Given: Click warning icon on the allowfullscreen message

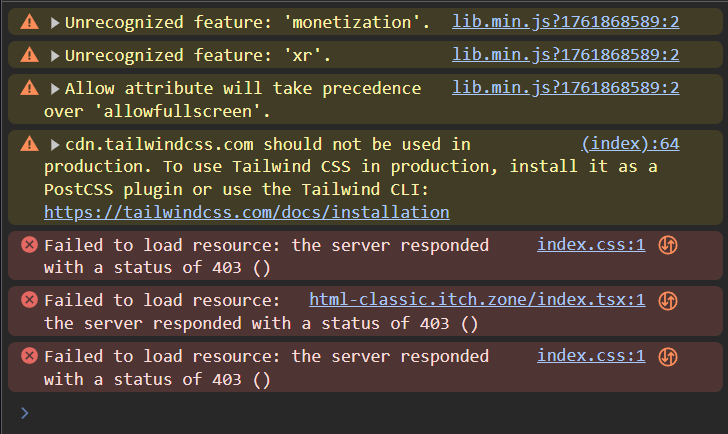Looking at the screenshot, I should 29,89.
